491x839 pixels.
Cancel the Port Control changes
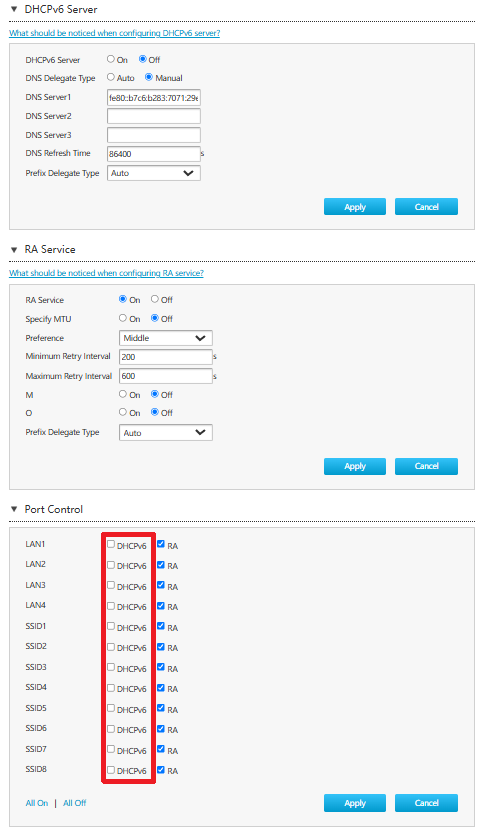click(x=426, y=803)
